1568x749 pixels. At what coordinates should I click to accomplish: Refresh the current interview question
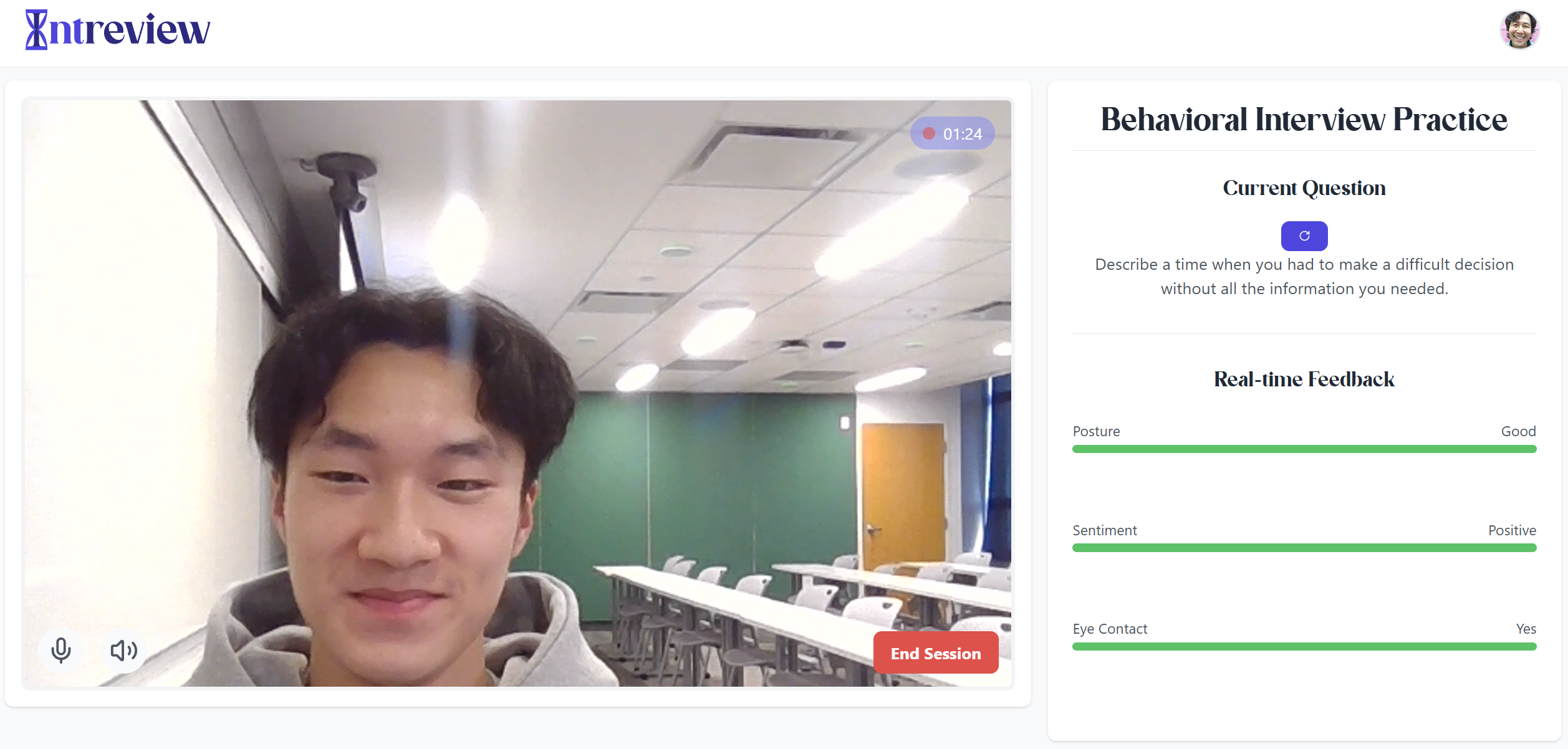pos(1304,236)
